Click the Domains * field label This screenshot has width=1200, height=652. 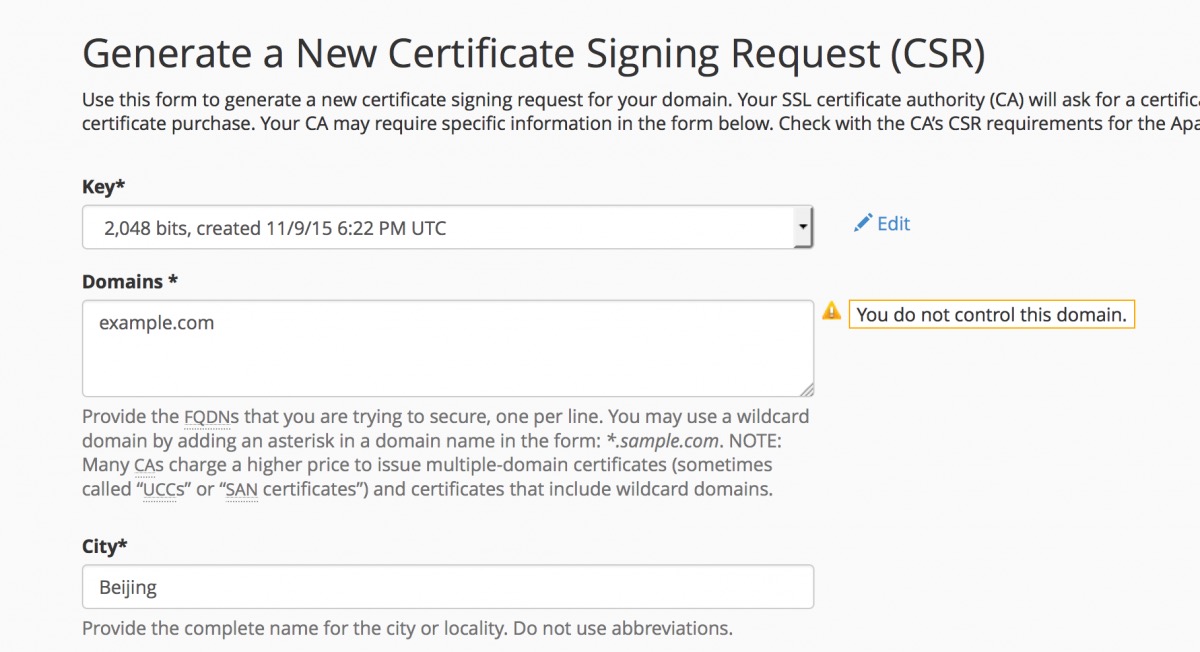(x=130, y=282)
